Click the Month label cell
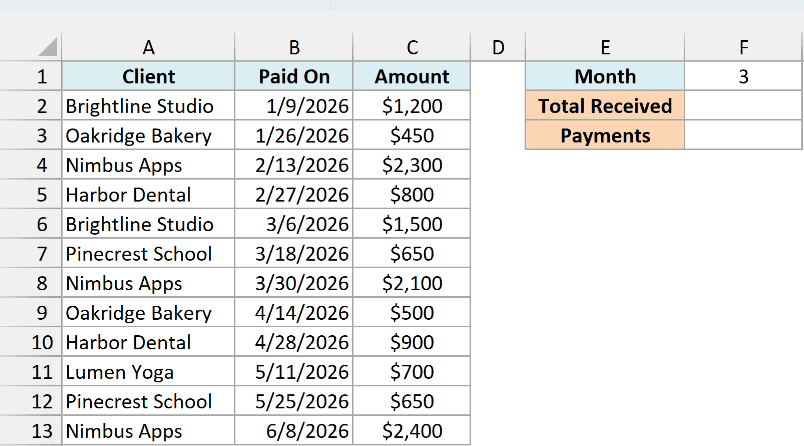 pos(605,76)
